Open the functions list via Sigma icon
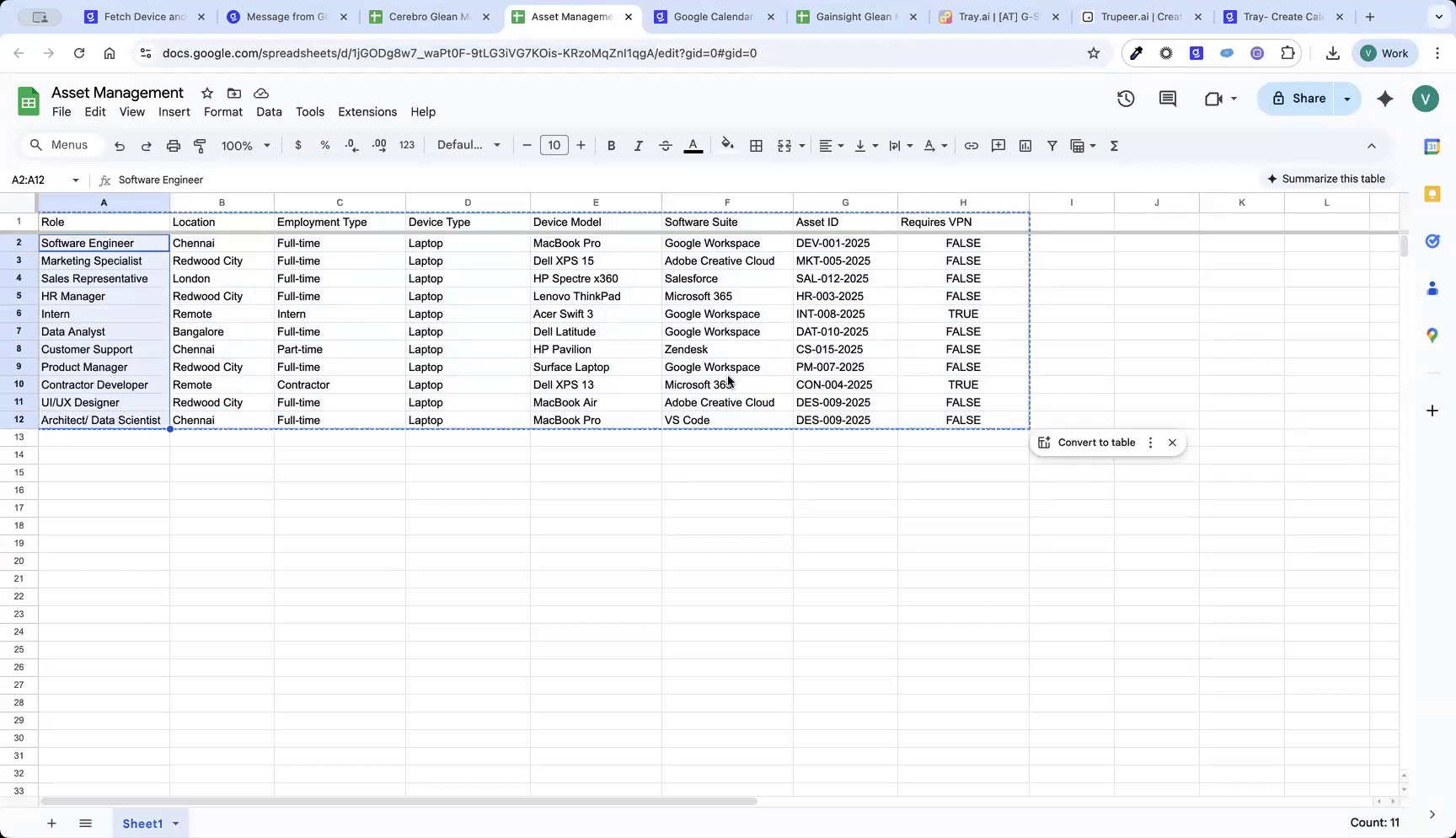Viewport: 1456px width, 838px height. pos(1113,145)
